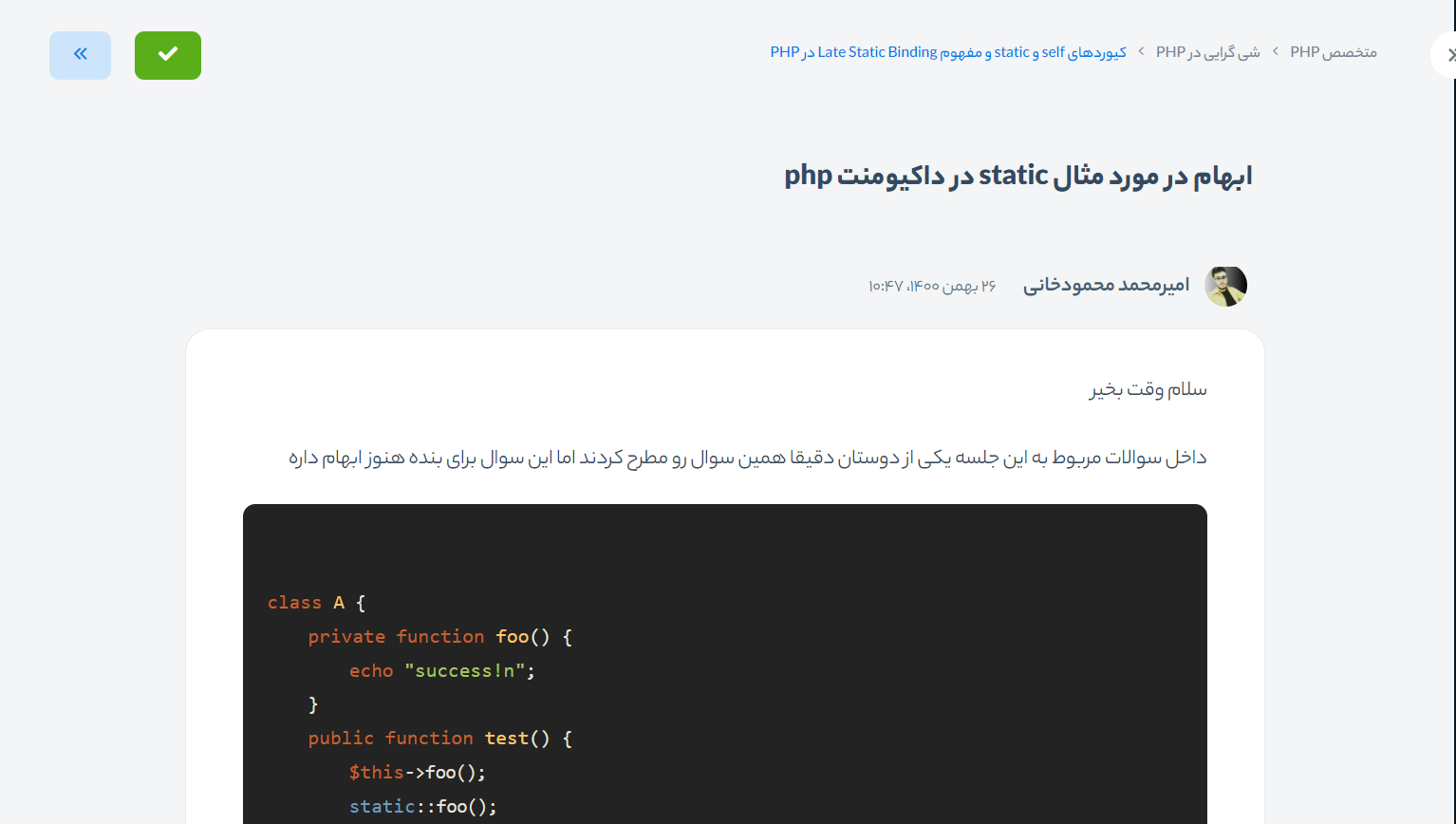Click the greeting text سلام وقت بخیر

1148,389
